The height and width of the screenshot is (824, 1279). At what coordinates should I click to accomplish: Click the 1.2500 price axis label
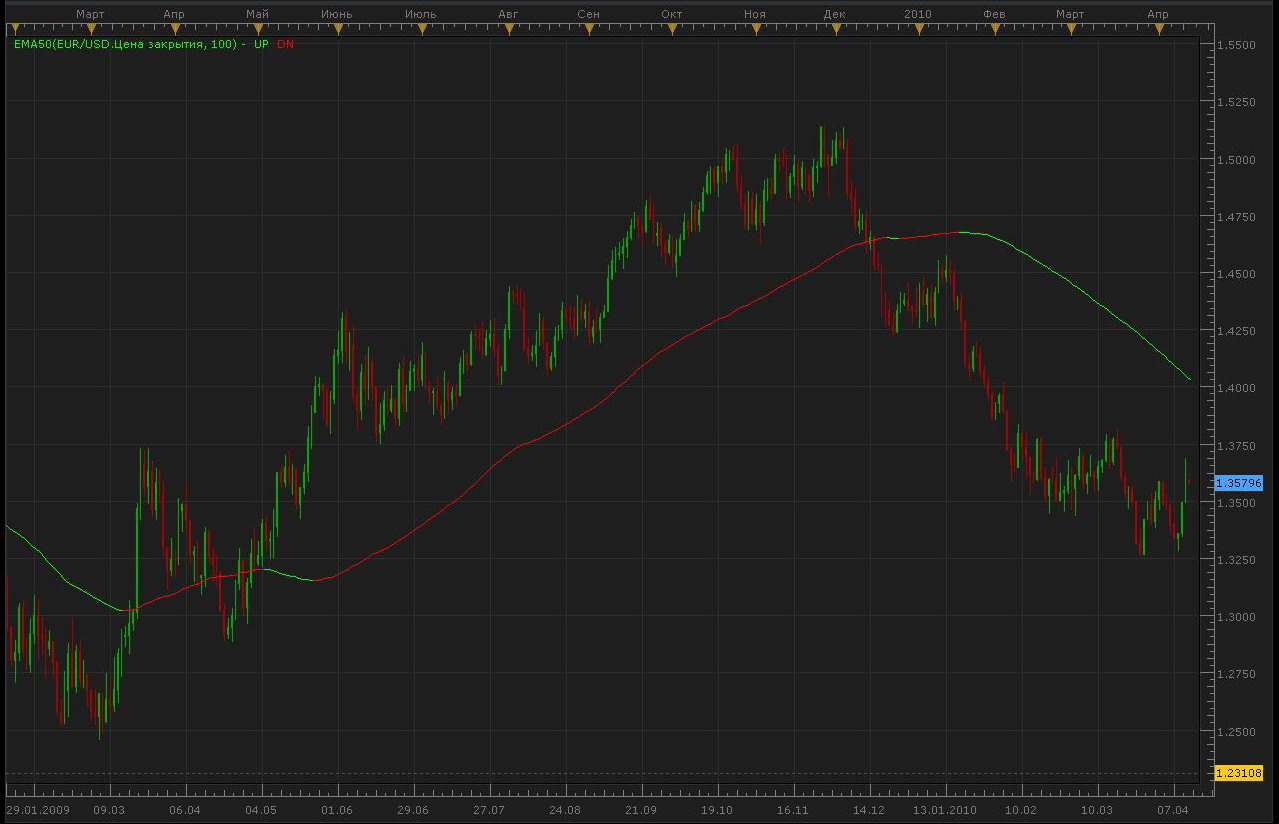(x=1237, y=731)
